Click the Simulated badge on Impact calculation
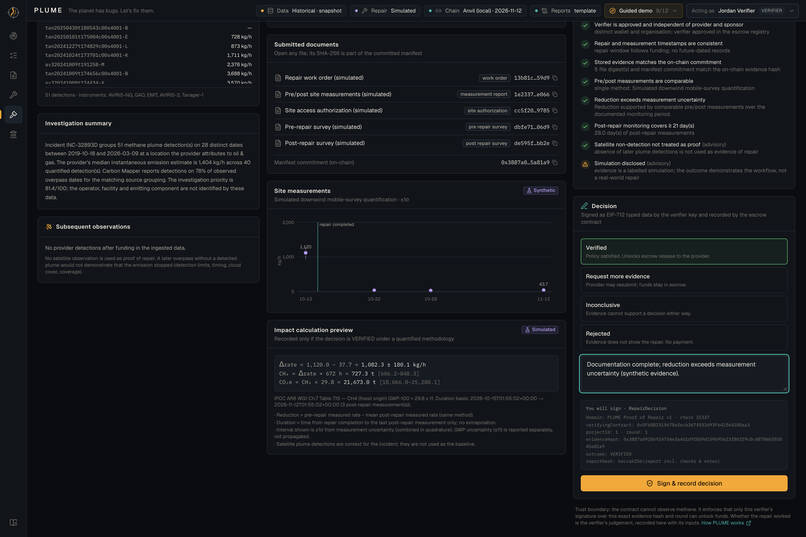The width and height of the screenshot is (806, 537). 540,330
